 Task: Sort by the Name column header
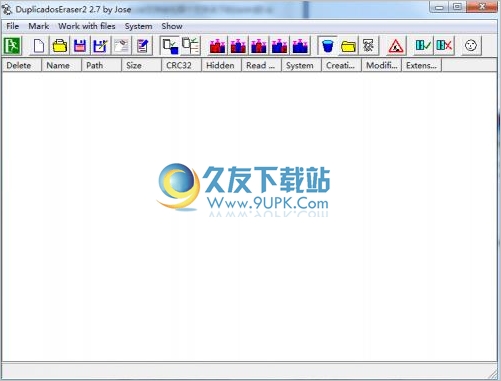pos(62,65)
